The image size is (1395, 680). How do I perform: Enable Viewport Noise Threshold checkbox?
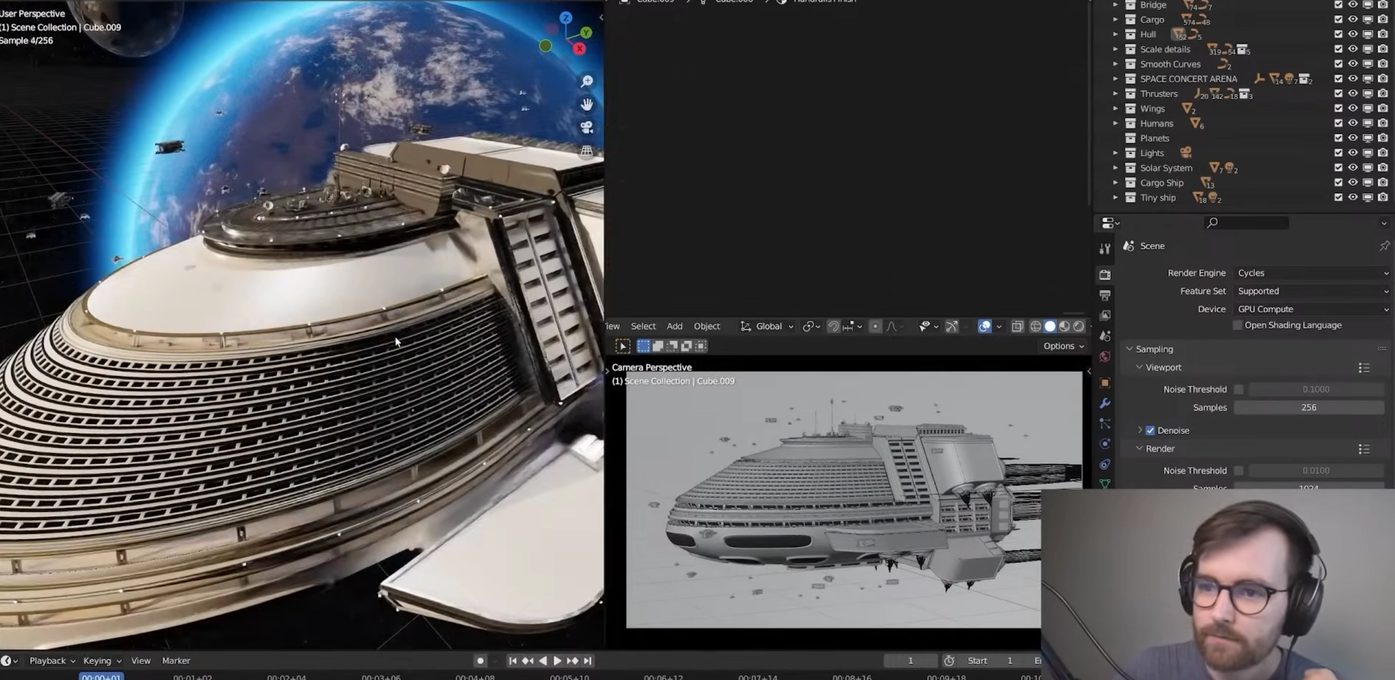(1239, 389)
